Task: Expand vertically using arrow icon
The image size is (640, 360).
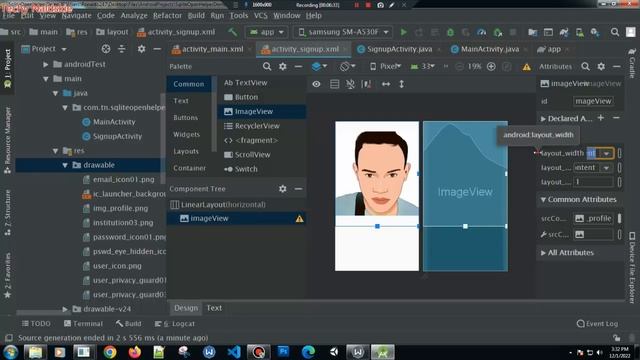Action: (x=402, y=84)
